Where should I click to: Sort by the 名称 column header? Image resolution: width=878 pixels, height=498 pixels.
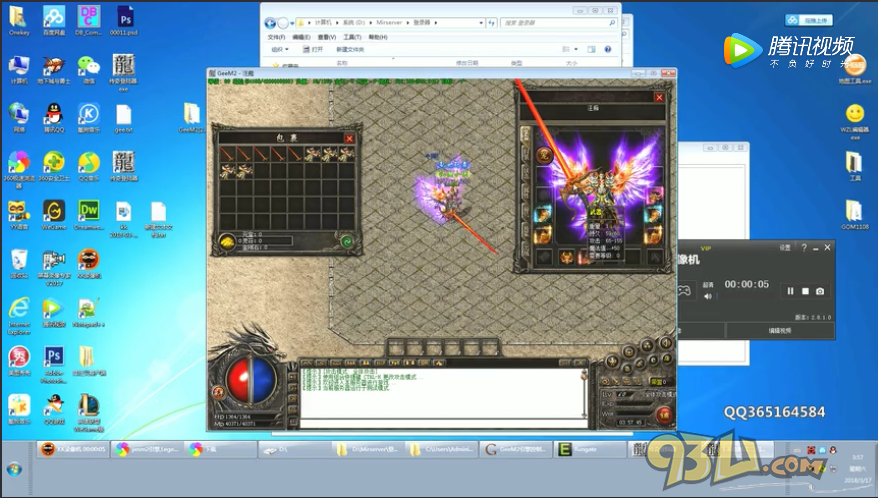pyautogui.click(x=342, y=63)
